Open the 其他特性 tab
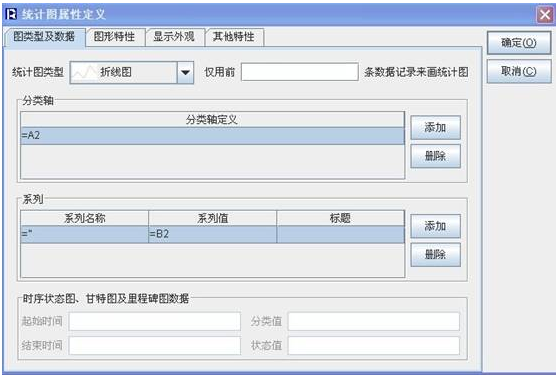Screen dimensions: 560x380 tap(234, 37)
